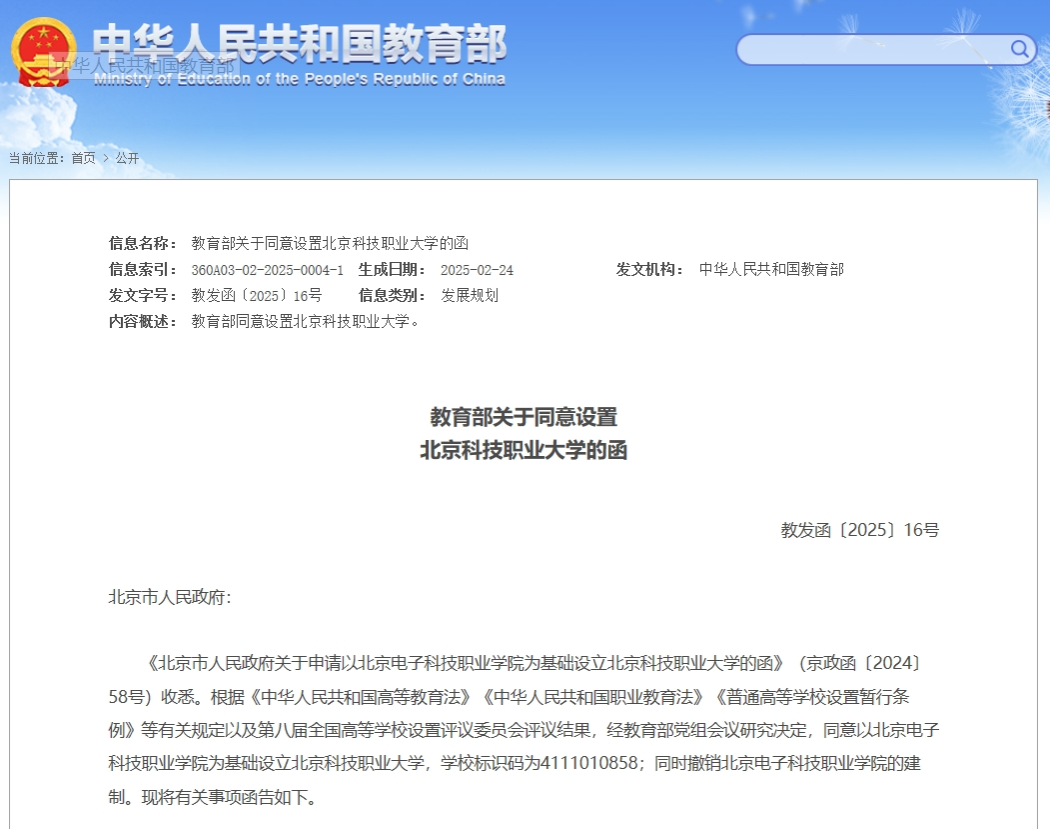Click the magnifier search icon
The image size is (1050, 829).
[1019, 49]
